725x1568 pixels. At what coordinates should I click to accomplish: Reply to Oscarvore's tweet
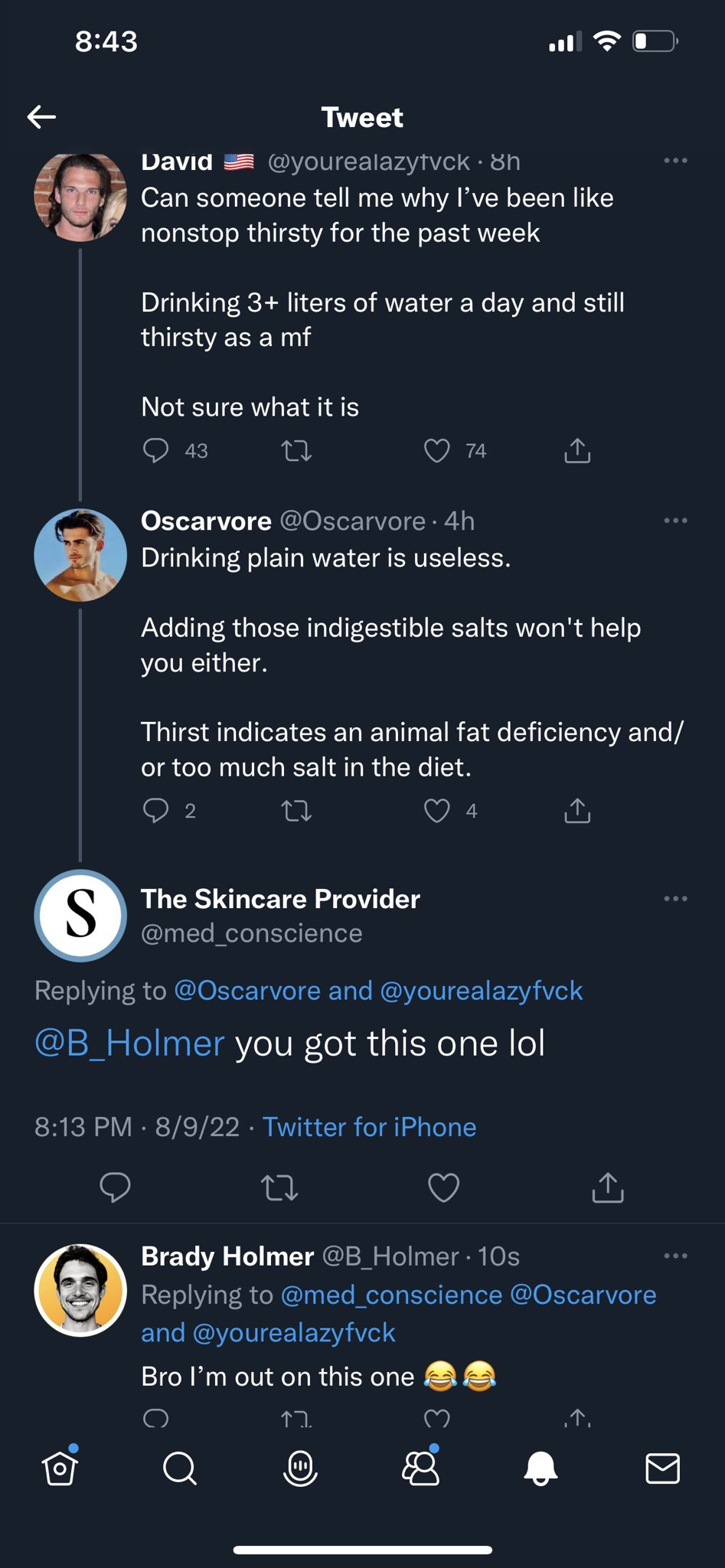[x=156, y=810]
